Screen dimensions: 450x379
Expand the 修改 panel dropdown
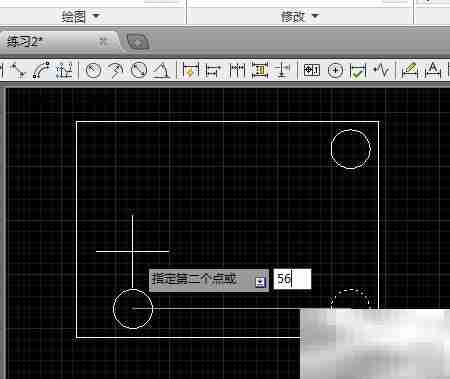315,16
